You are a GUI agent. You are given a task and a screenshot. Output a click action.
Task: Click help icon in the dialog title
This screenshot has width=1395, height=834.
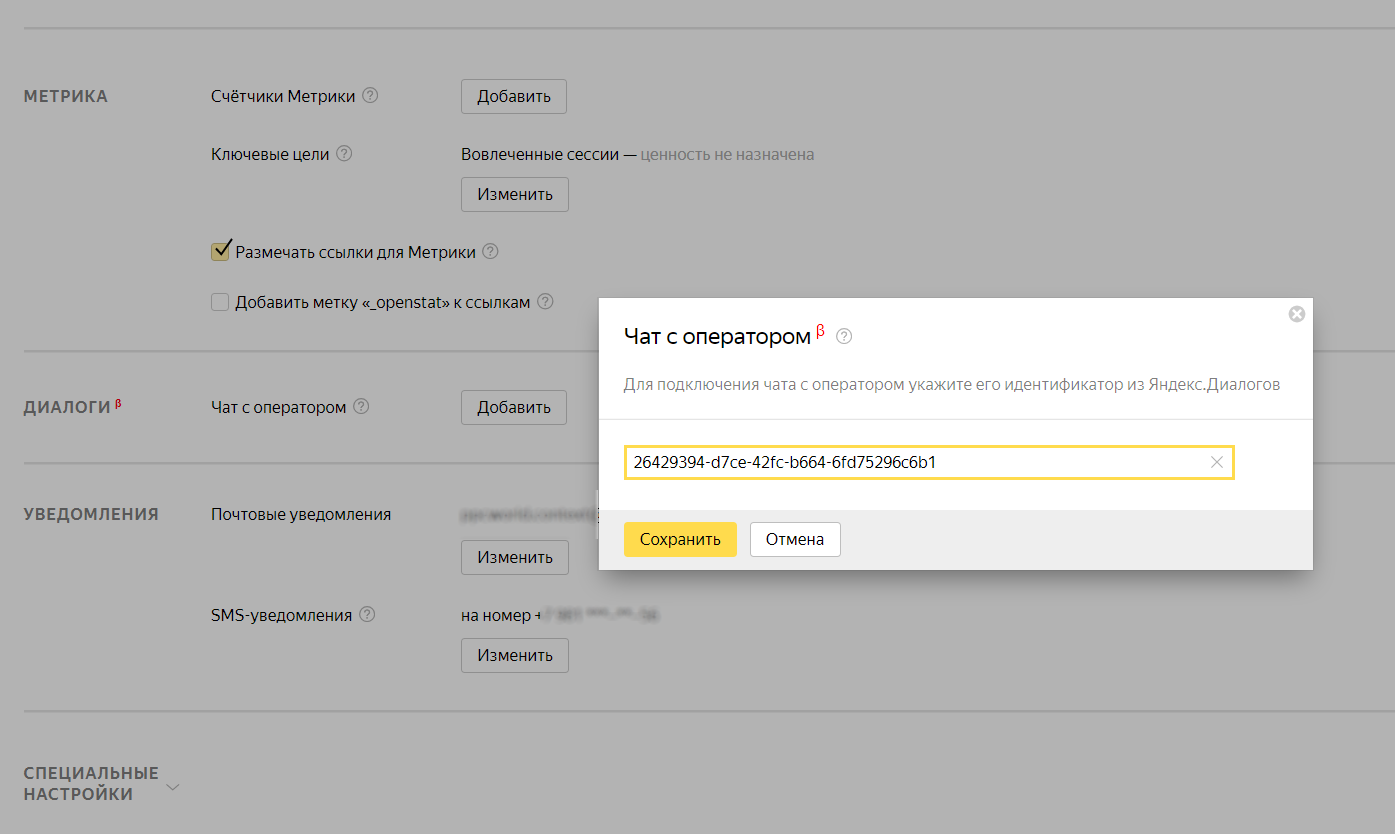click(844, 337)
